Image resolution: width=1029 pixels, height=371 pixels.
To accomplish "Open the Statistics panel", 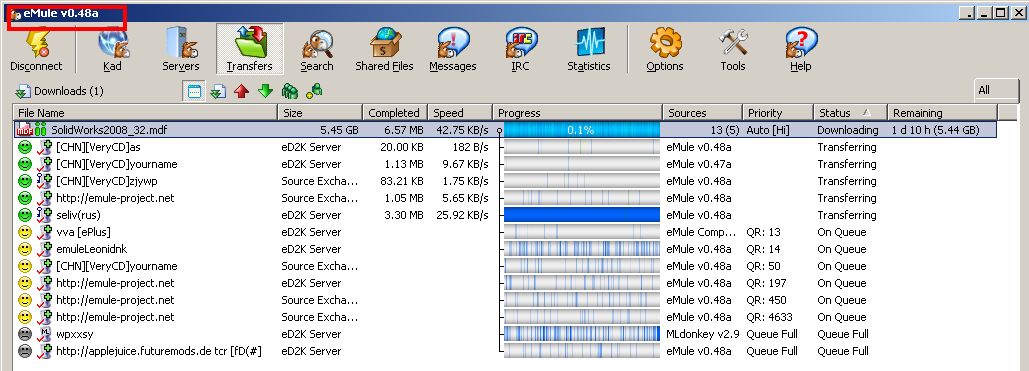I will 589,49.
